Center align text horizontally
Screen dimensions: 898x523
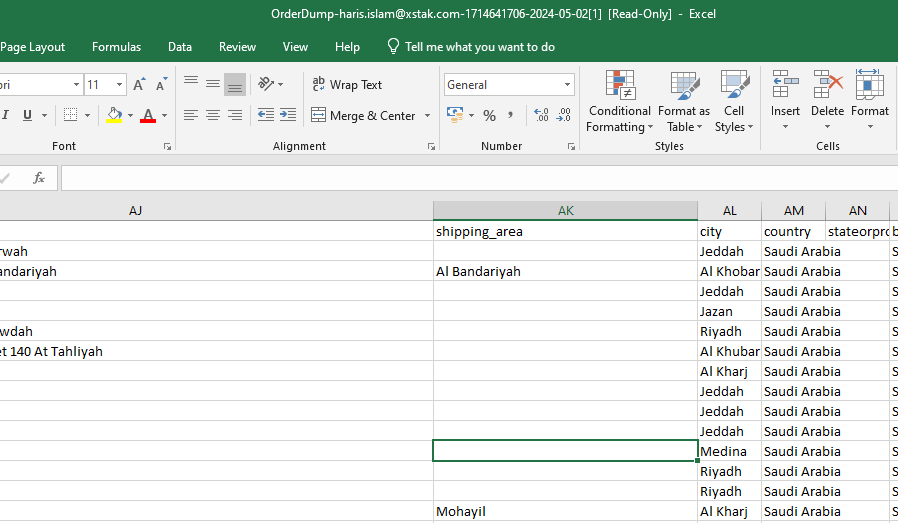tap(213, 116)
